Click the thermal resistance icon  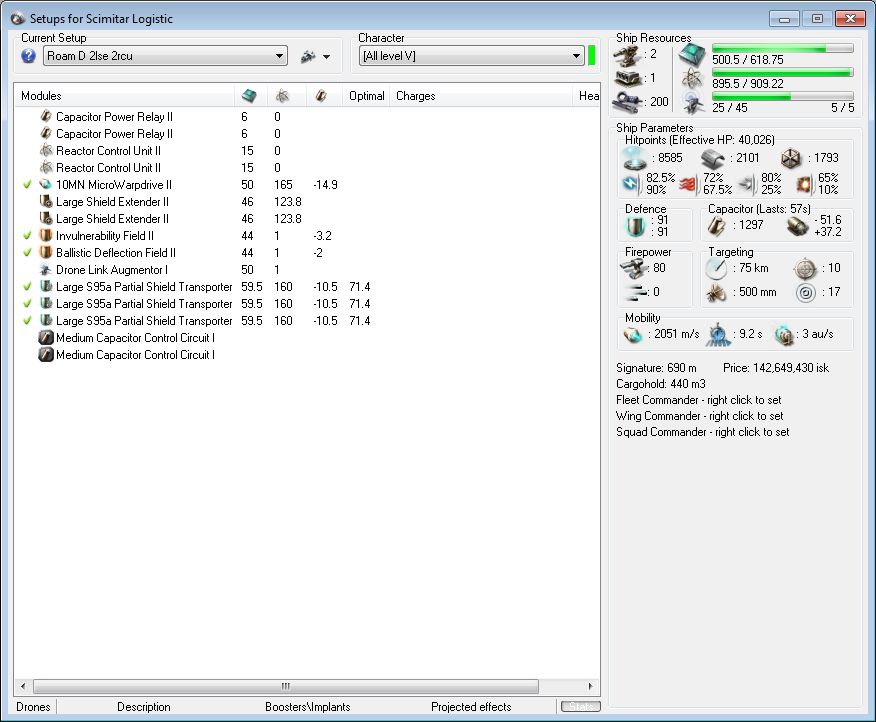click(689, 184)
